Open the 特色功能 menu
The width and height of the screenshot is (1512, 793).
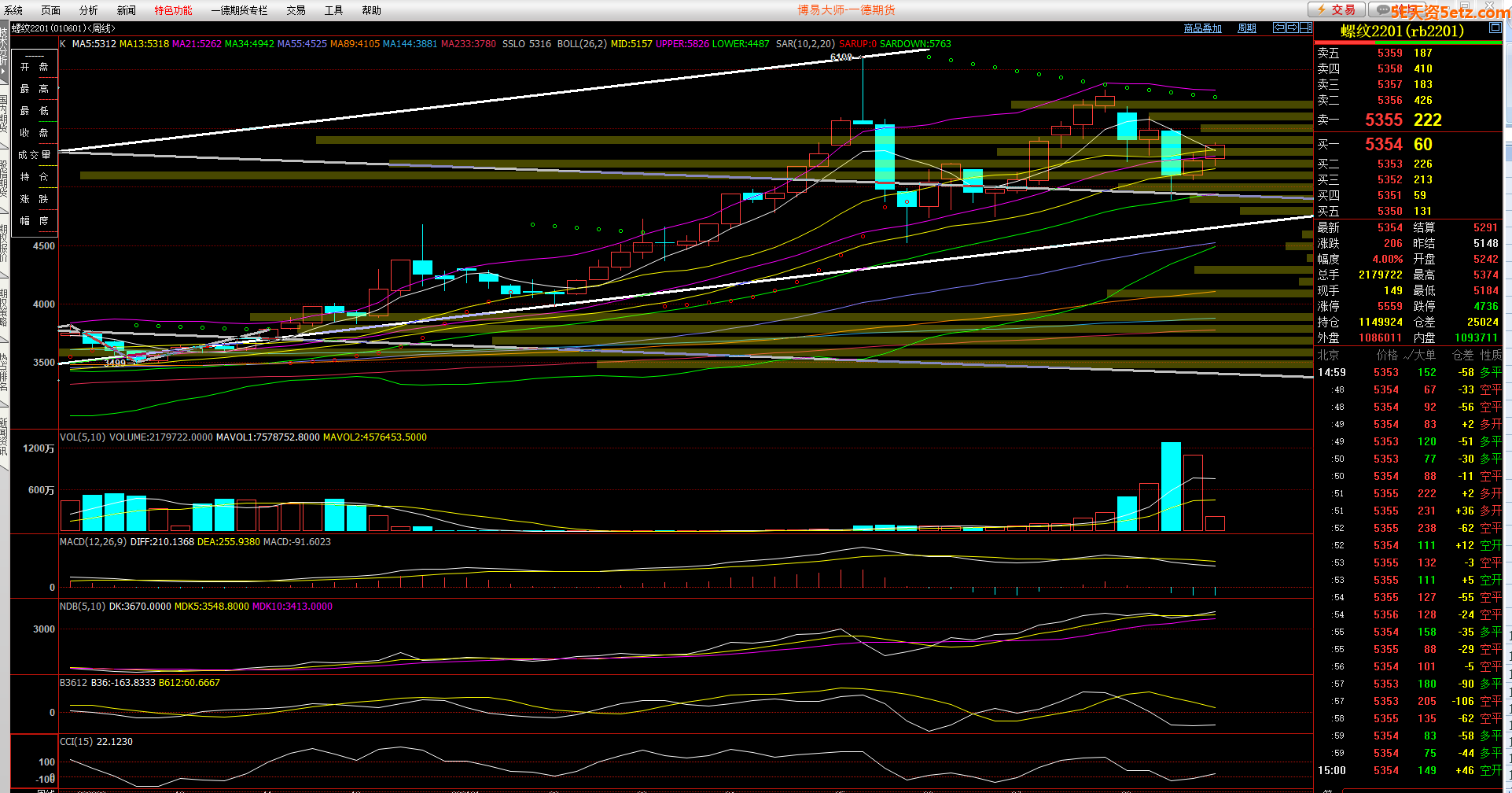click(x=173, y=10)
